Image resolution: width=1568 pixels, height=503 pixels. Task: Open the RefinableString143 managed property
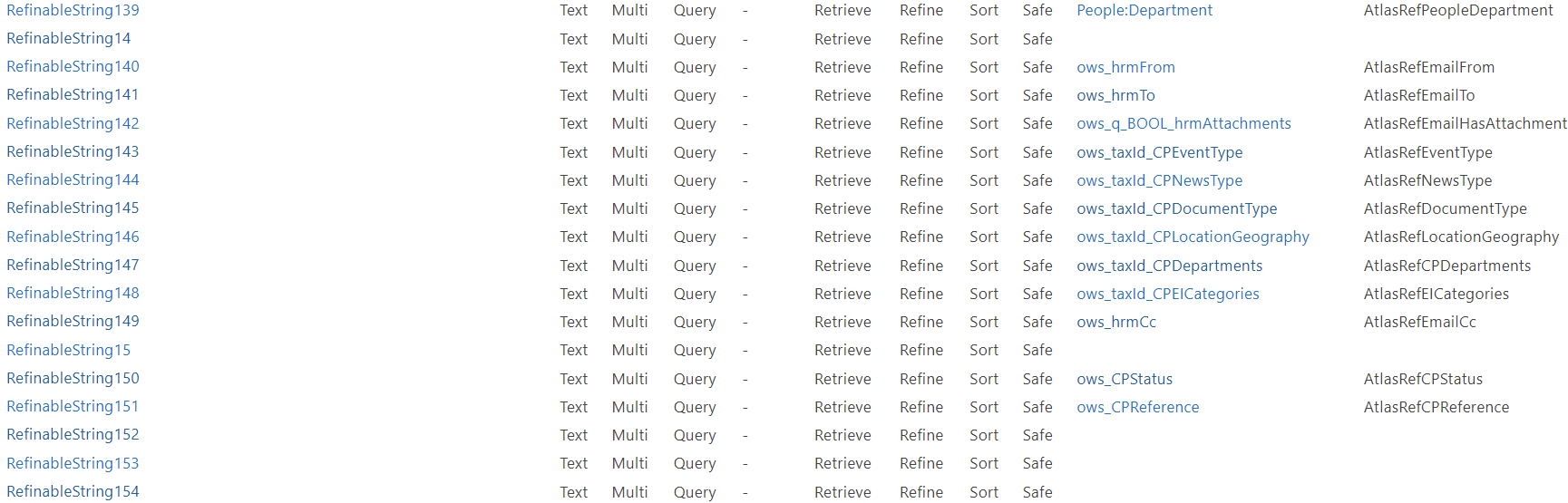click(73, 152)
